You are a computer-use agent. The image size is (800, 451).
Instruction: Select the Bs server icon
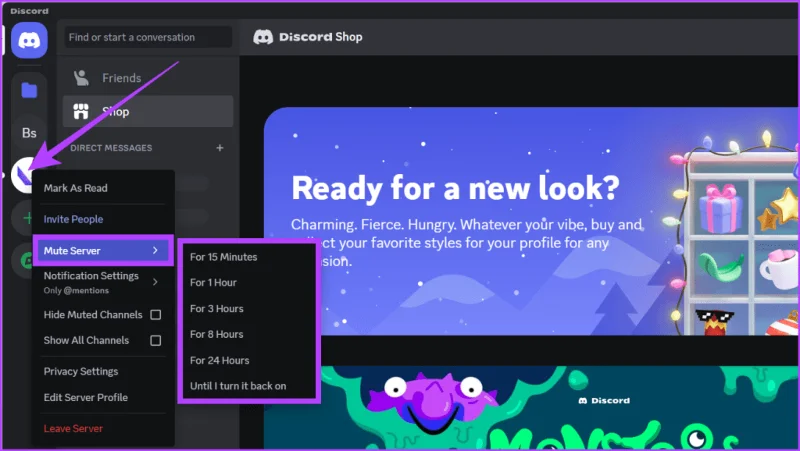pos(29,133)
